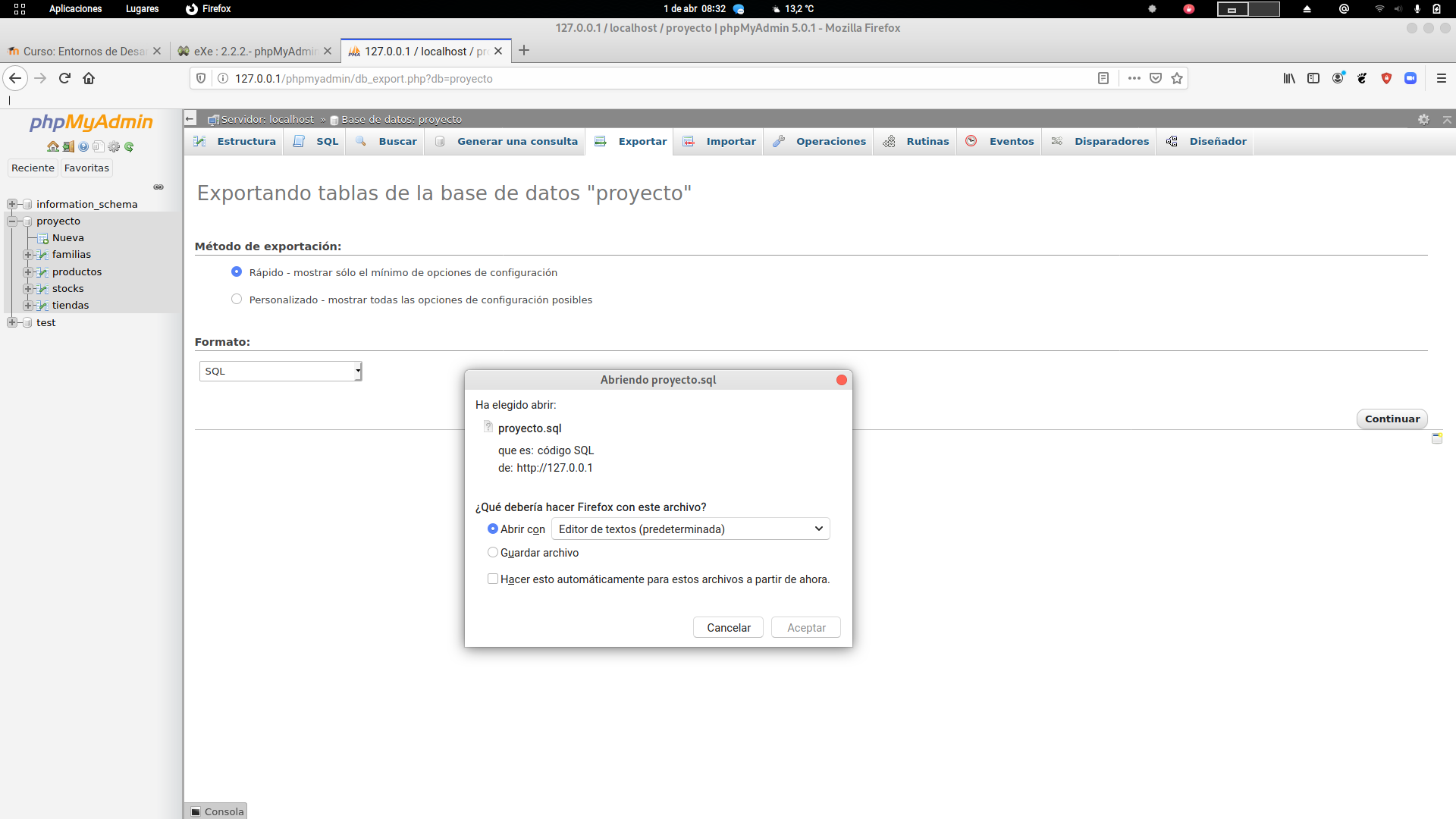This screenshot has height=819, width=1456.
Task: Open phpMyAdmin home icon in sidebar
Action: tap(53, 147)
